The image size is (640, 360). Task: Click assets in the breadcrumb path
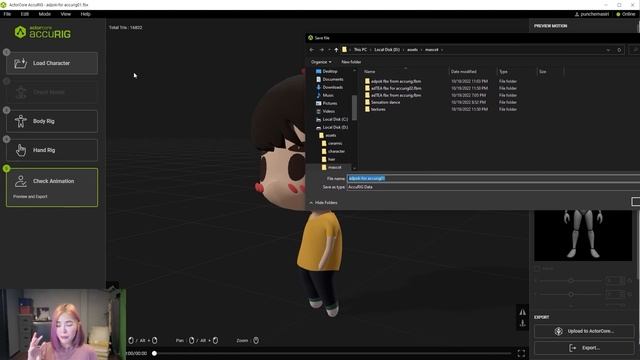click(412, 50)
